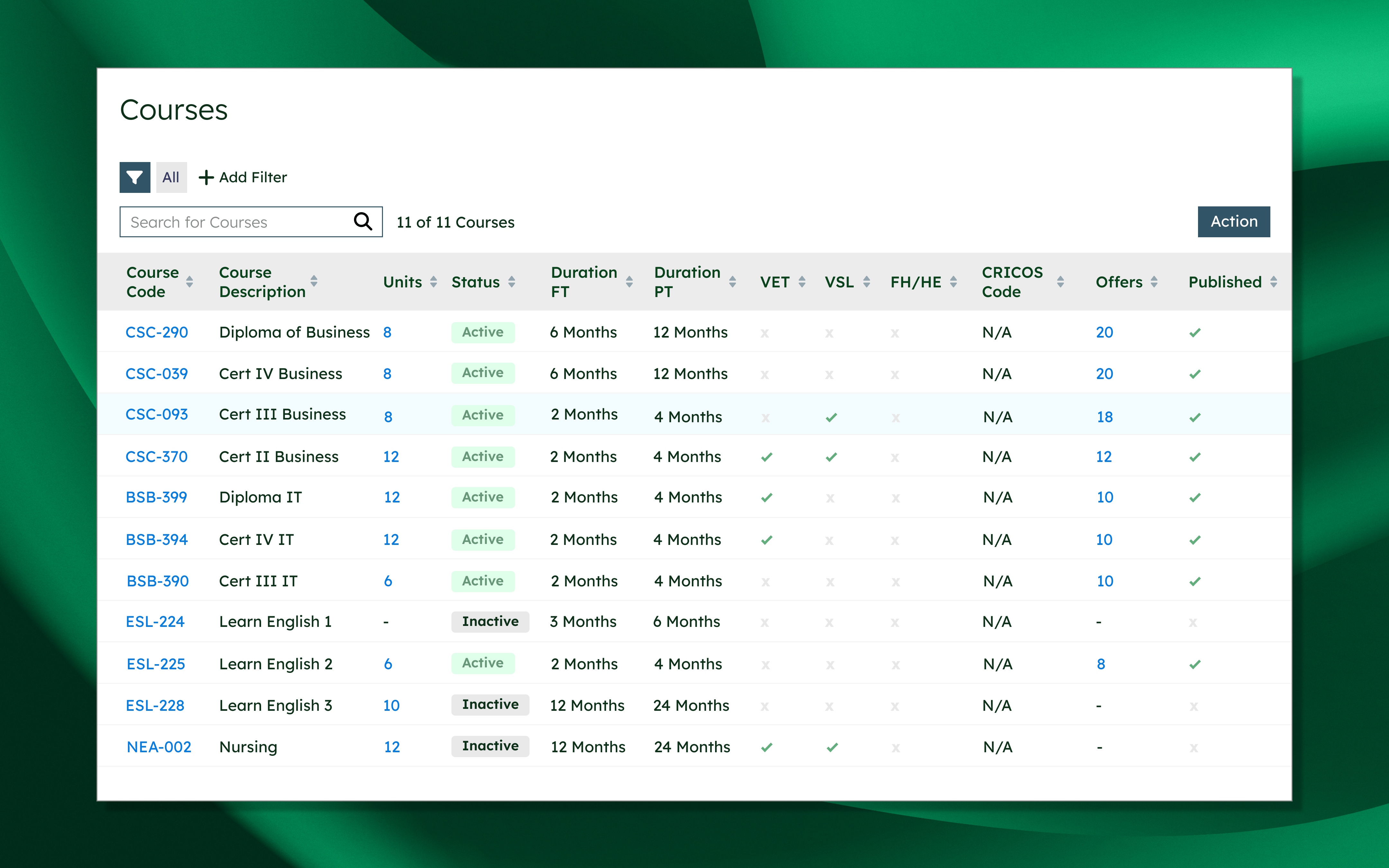Click Units value 10 for Learn English 3
This screenshot has height=868, width=1389.
point(391,706)
